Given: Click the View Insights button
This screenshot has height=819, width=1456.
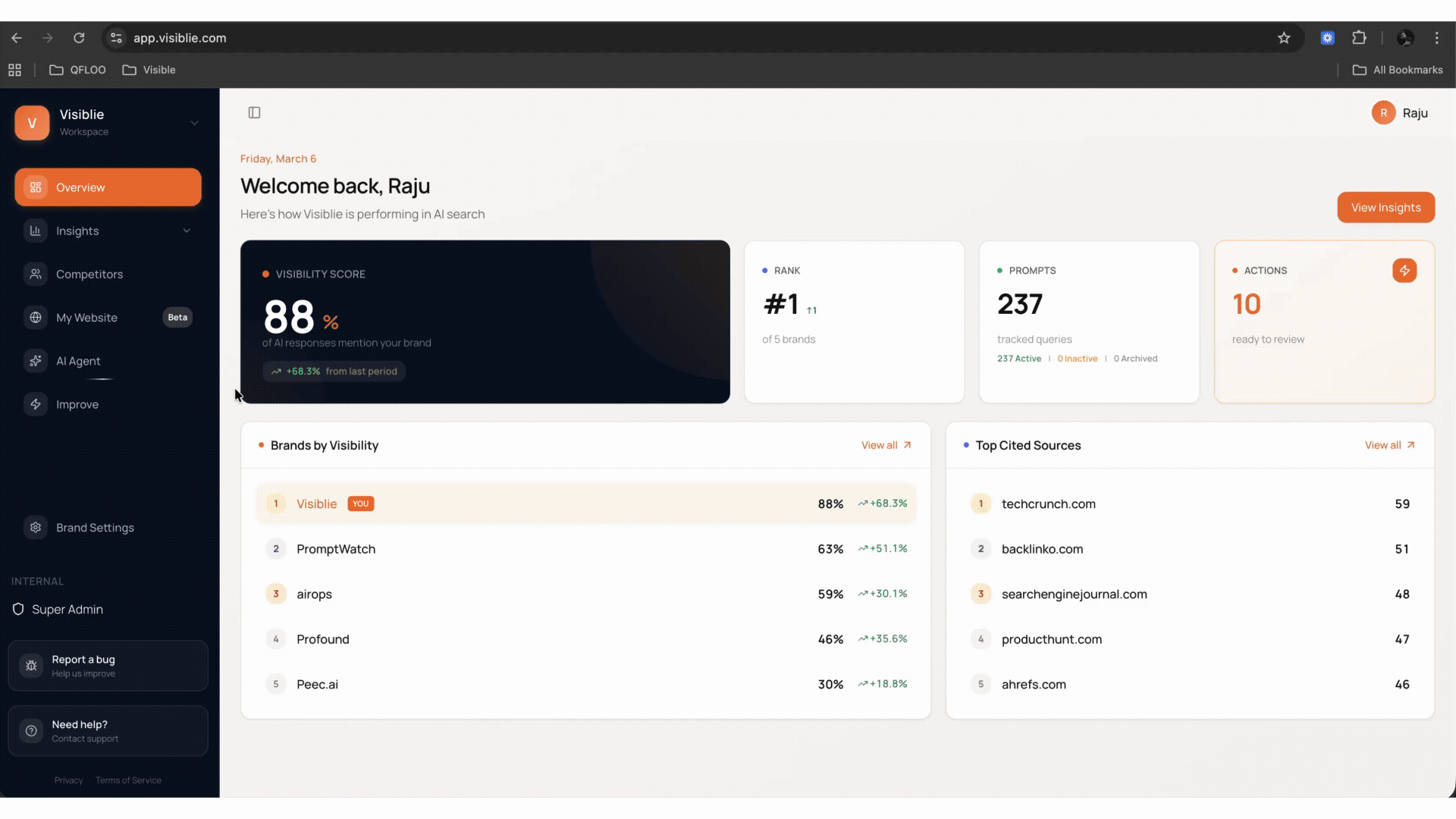Looking at the screenshot, I should pyautogui.click(x=1385, y=208).
